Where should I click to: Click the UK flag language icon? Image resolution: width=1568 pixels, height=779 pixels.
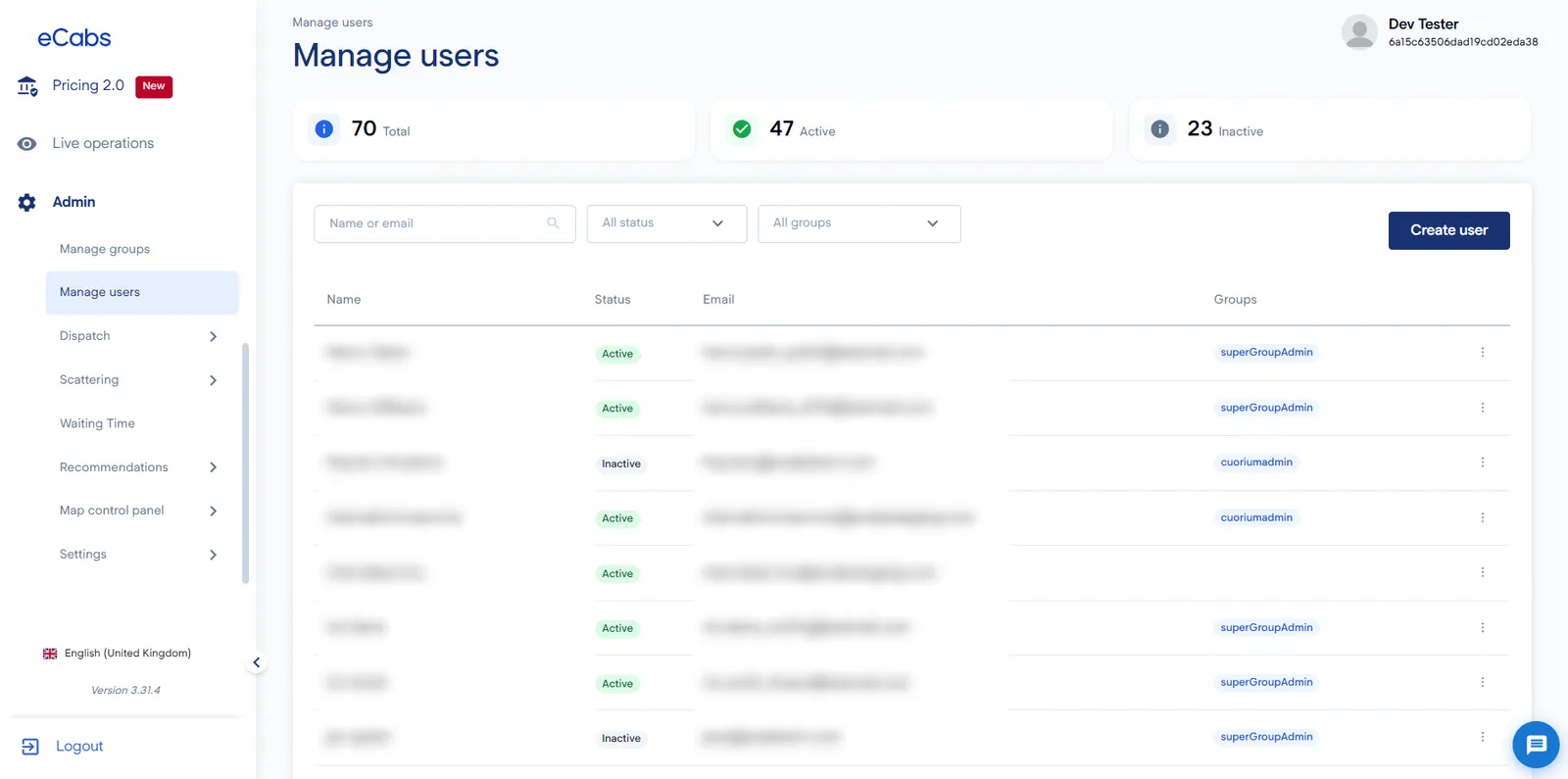tap(50, 654)
